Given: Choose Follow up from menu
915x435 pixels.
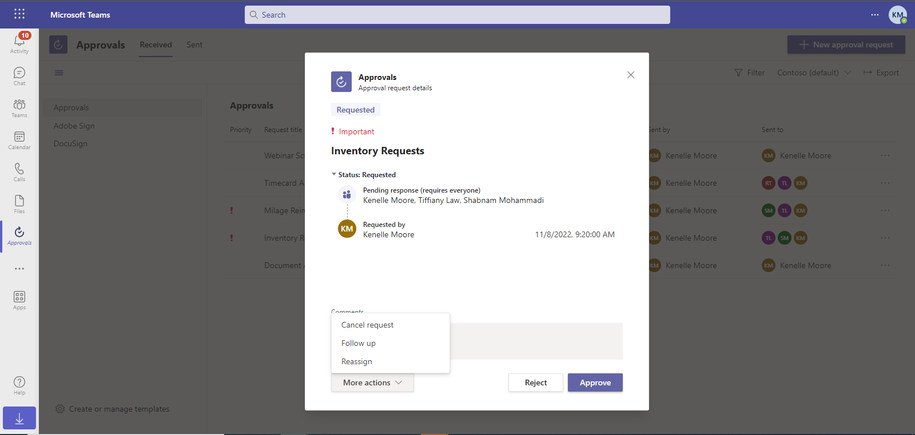Looking at the screenshot, I should pos(390,343).
